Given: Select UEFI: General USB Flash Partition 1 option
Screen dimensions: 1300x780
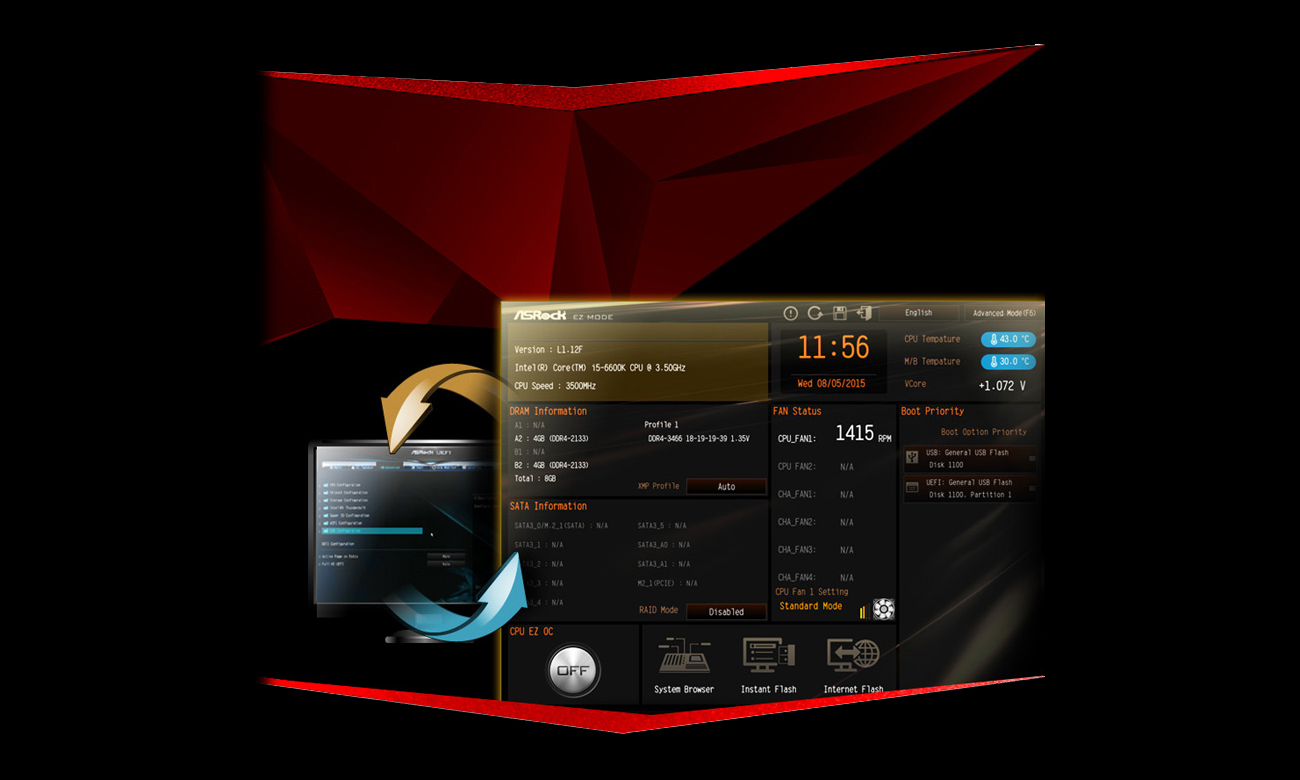Looking at the screenshot, I should (x=970, y=488).
